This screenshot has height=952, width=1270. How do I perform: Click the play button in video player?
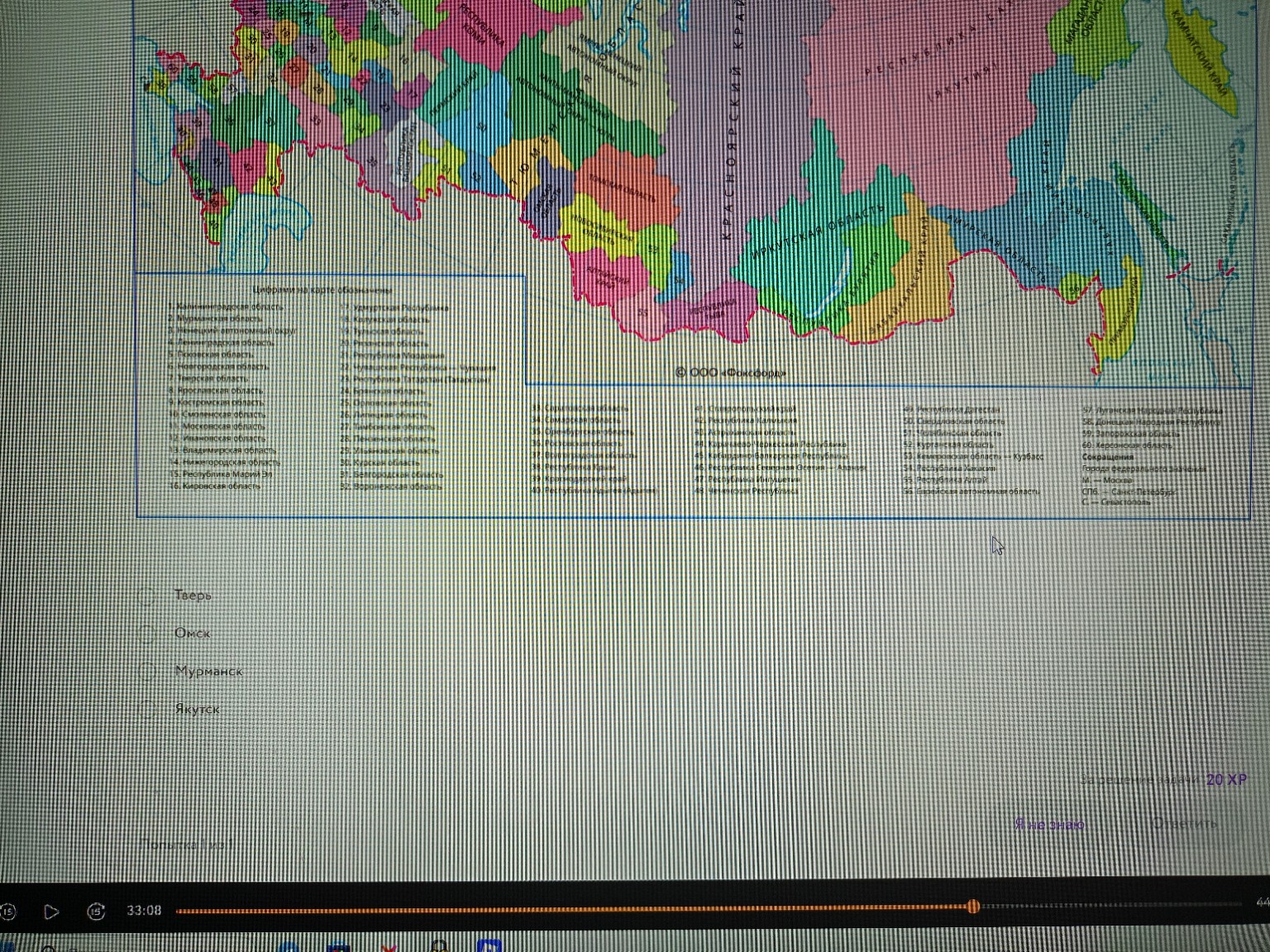click(x=51, y=912)
